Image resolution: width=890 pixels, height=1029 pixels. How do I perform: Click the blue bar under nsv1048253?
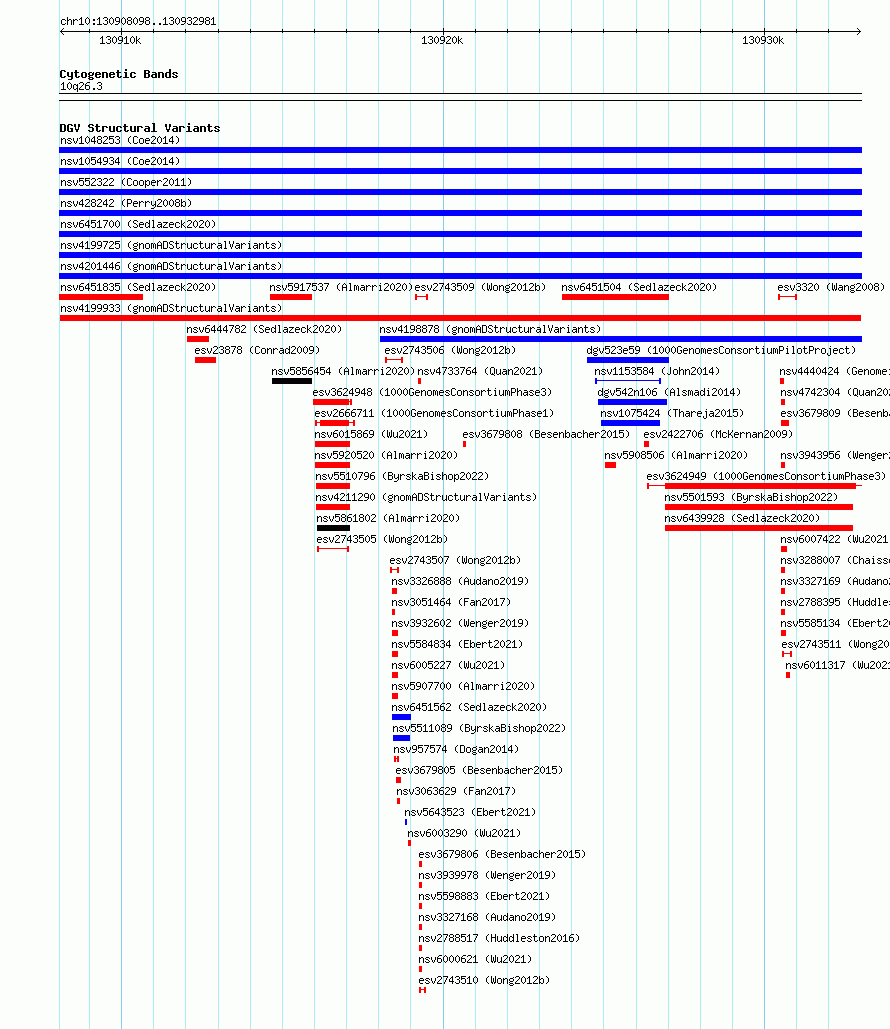(461, 150)
